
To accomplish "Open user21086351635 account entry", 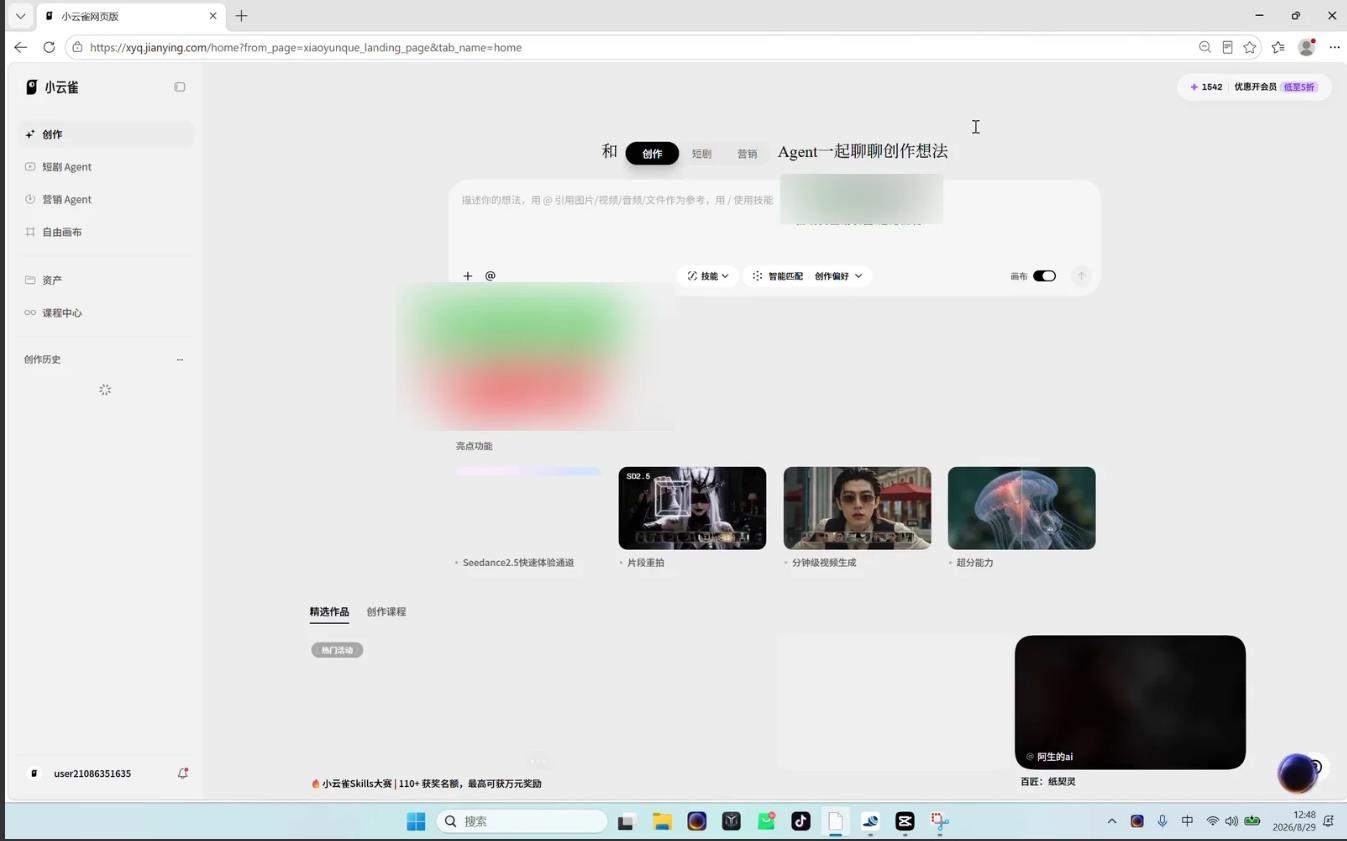I will [x=92, y=774].
